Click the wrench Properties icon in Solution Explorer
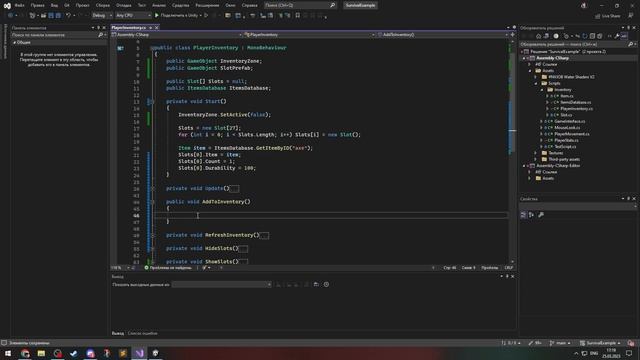Viewport: 640px width, 360px height. [x=617, y=36]
